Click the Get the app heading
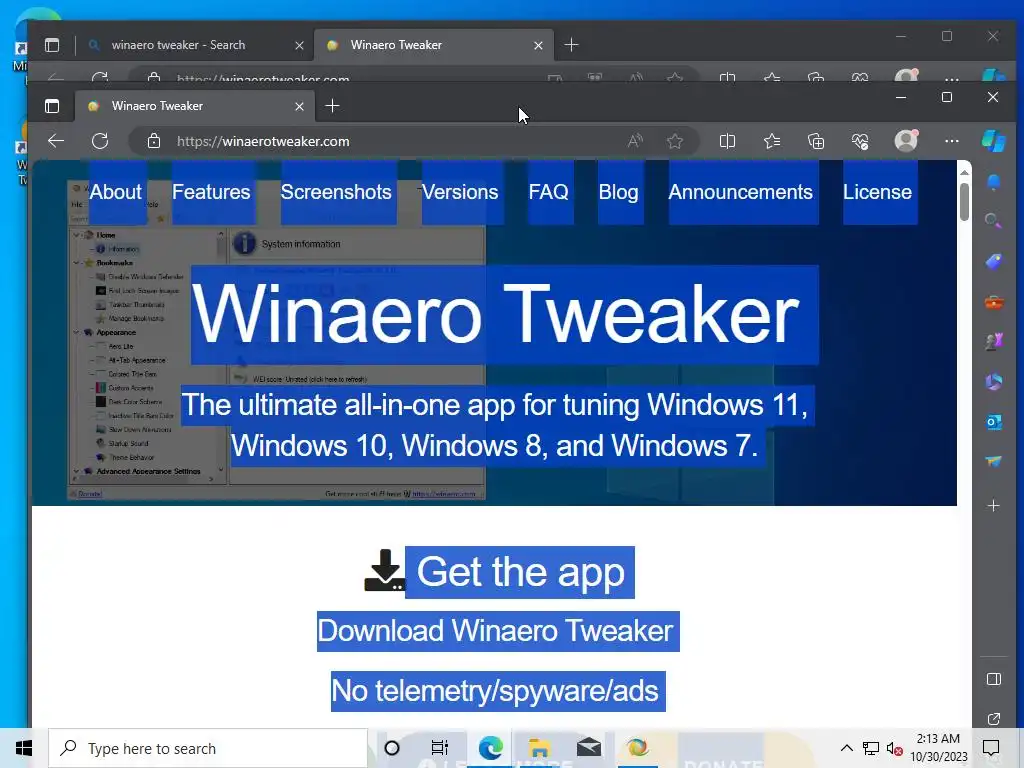Viewport: 1024px width, 768px height. tap(520, 572)
